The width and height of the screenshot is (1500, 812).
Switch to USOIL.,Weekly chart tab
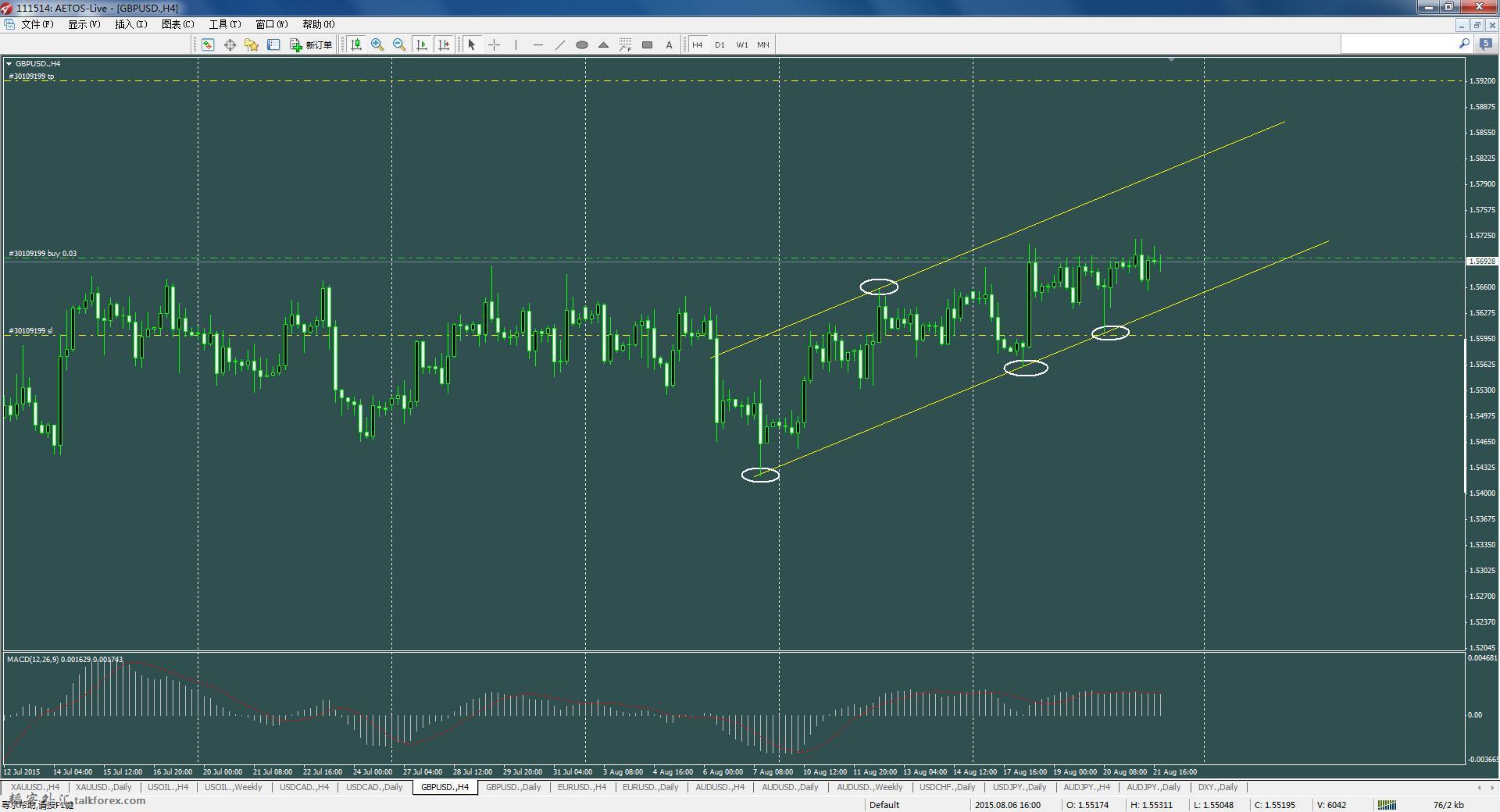click(234, 787)
